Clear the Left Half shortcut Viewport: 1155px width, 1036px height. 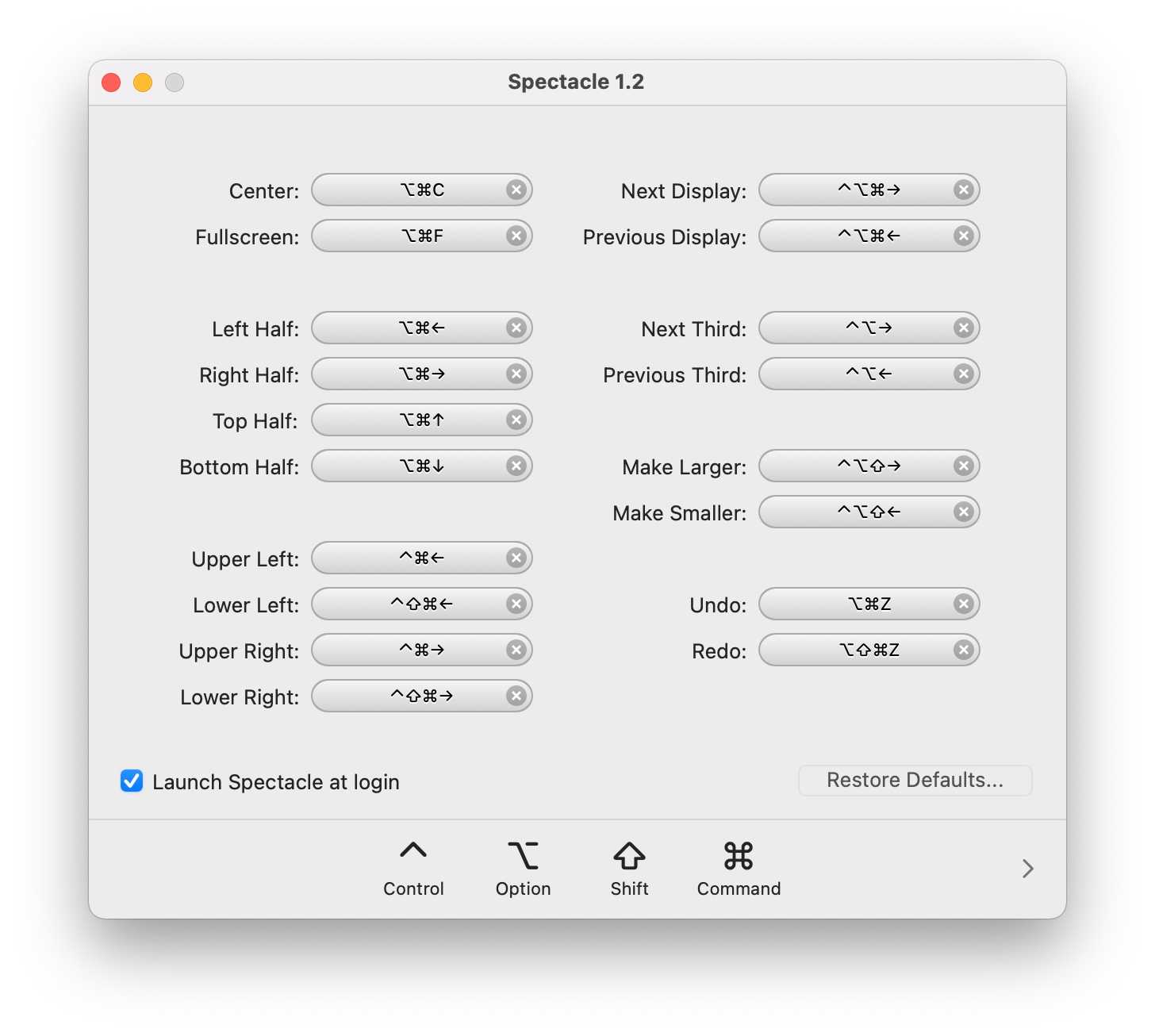tap(516, 328)
